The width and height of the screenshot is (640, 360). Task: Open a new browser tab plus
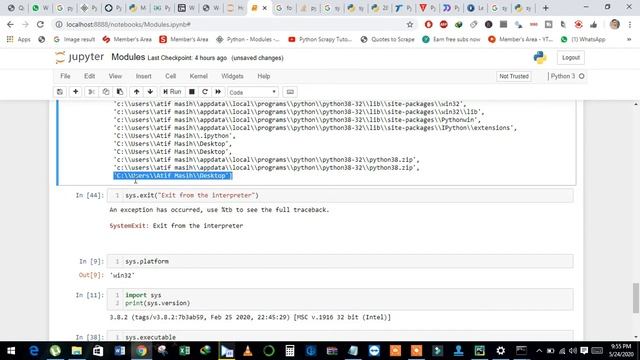[545, 8]
